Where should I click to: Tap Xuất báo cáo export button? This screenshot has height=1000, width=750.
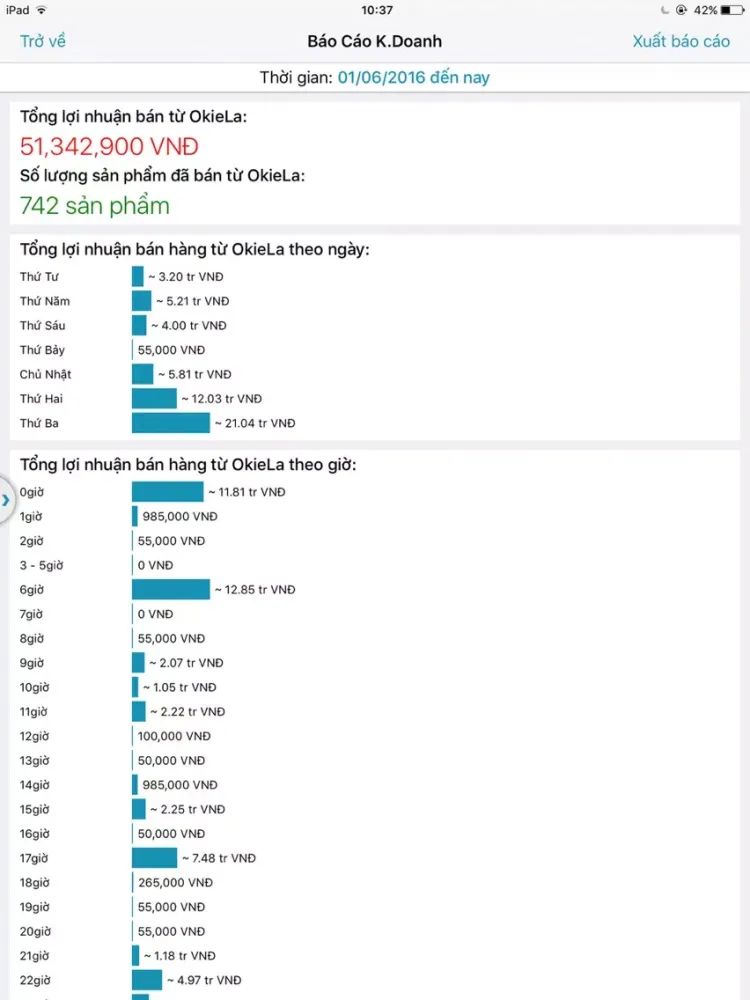pyautogui.click(x=680, y=41)
